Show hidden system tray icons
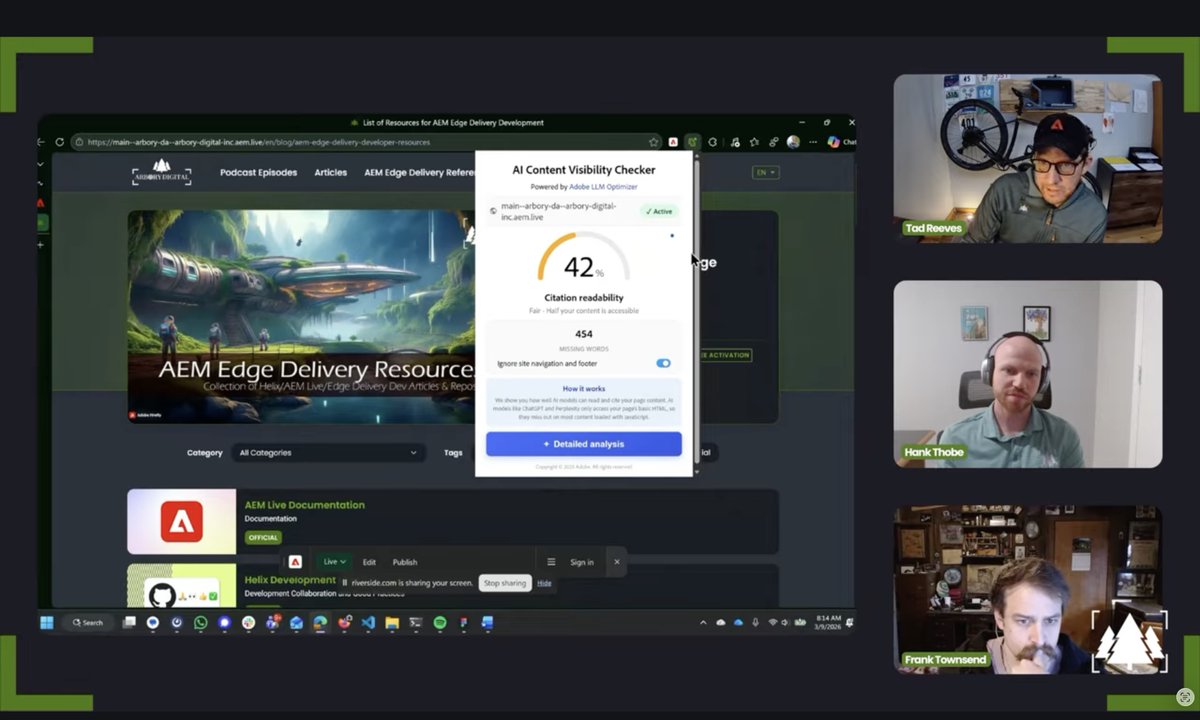The height and width of the screenshot is (720, 1200). (703, 622)
